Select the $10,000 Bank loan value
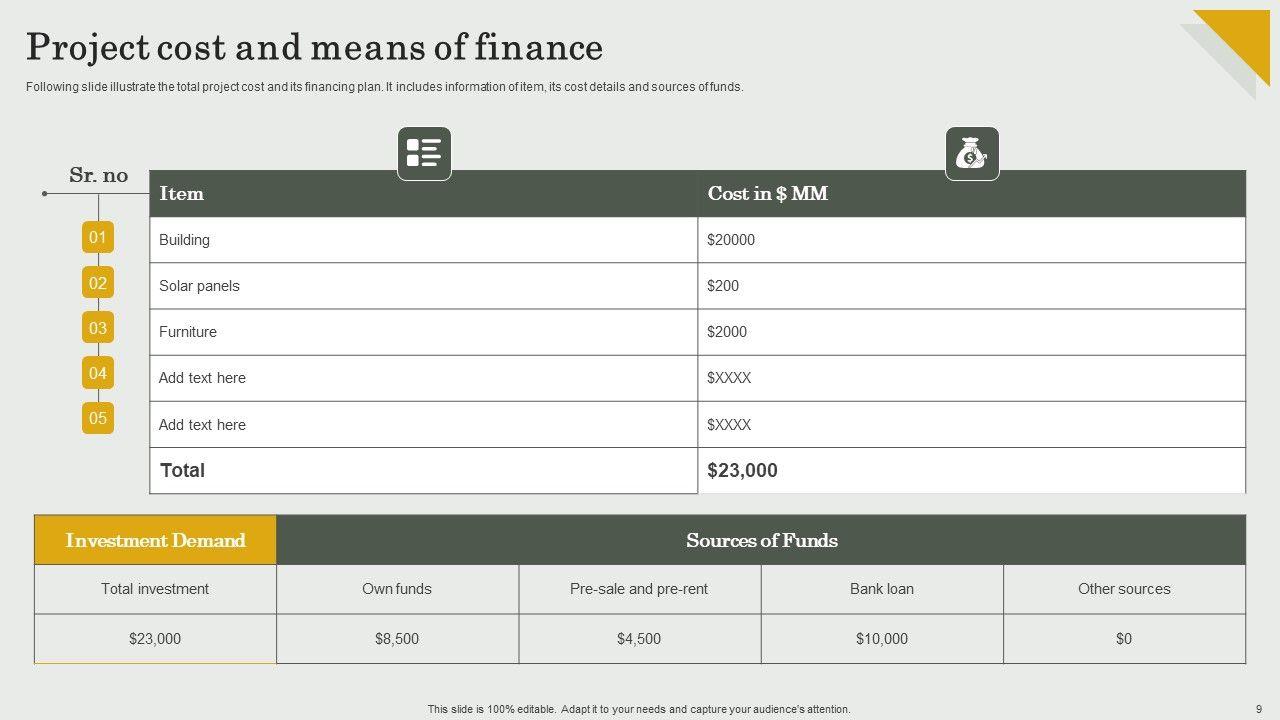 click(881, 639)
